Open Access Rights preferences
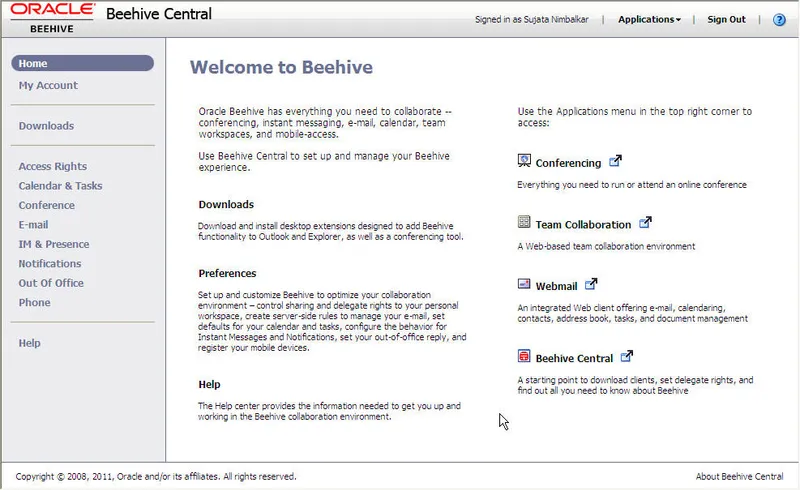The height and width of the screenshot is (490, 800). (53, 166)
